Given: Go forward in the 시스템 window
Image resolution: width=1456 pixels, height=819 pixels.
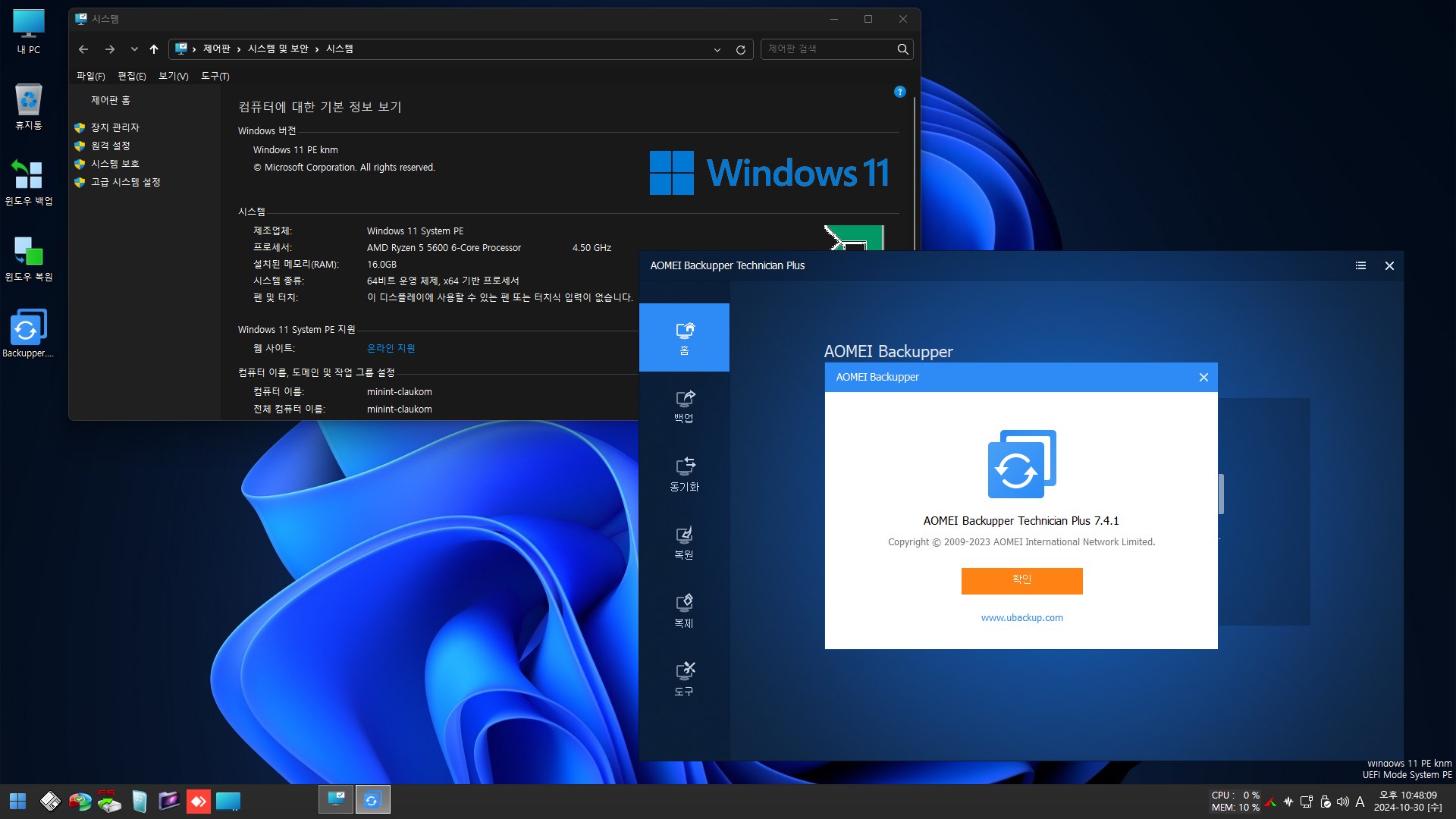Looking at the screenshot, I should [x=110, y=49].
